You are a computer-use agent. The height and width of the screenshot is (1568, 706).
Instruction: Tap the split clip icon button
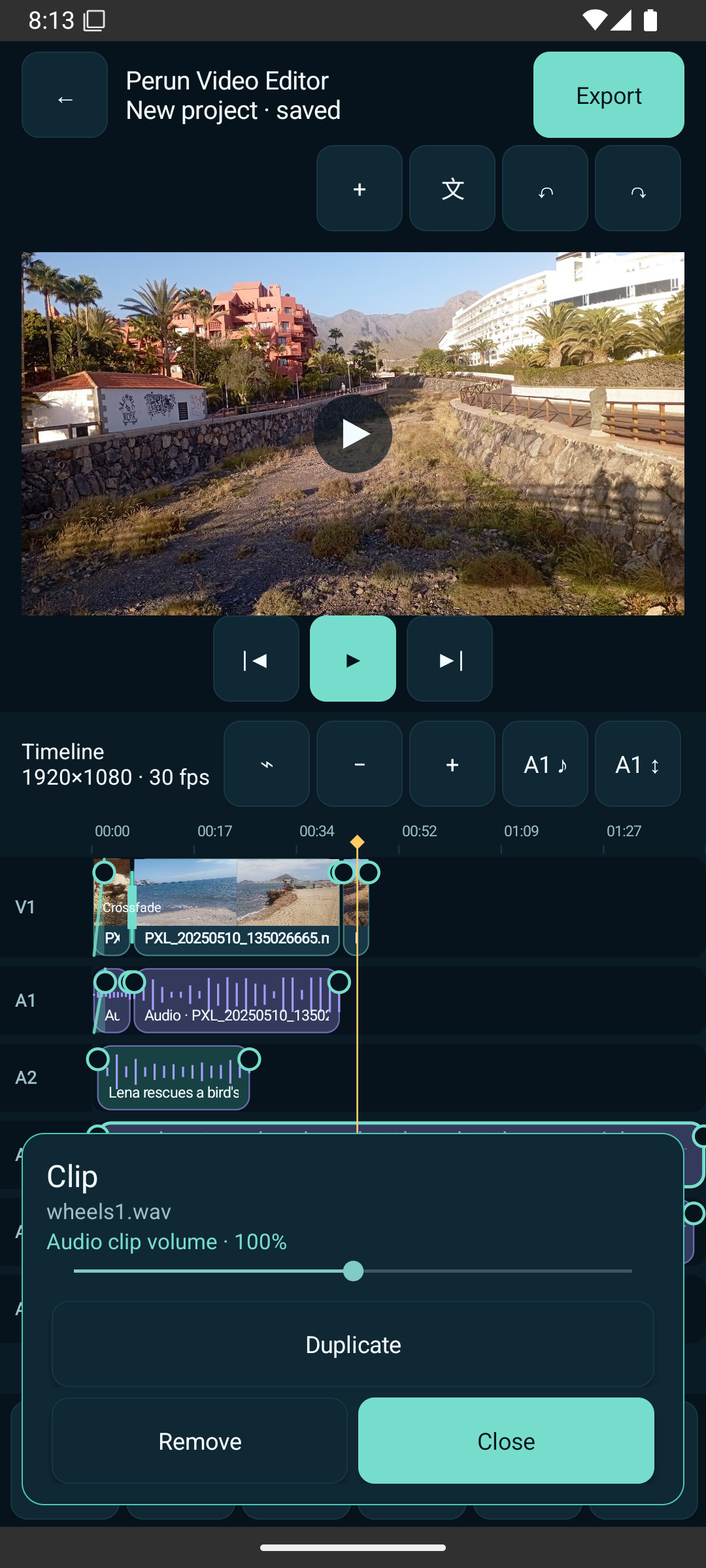[267, 764]
